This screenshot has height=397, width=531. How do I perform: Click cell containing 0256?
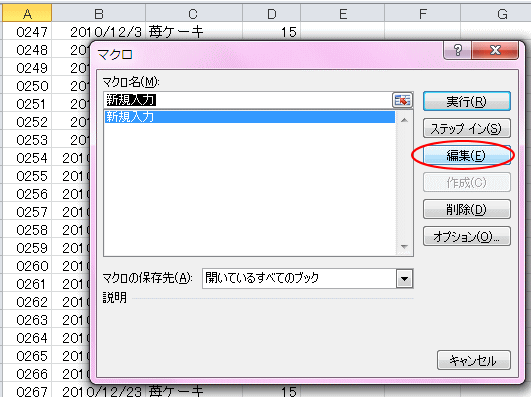click(x=27, y=194)
